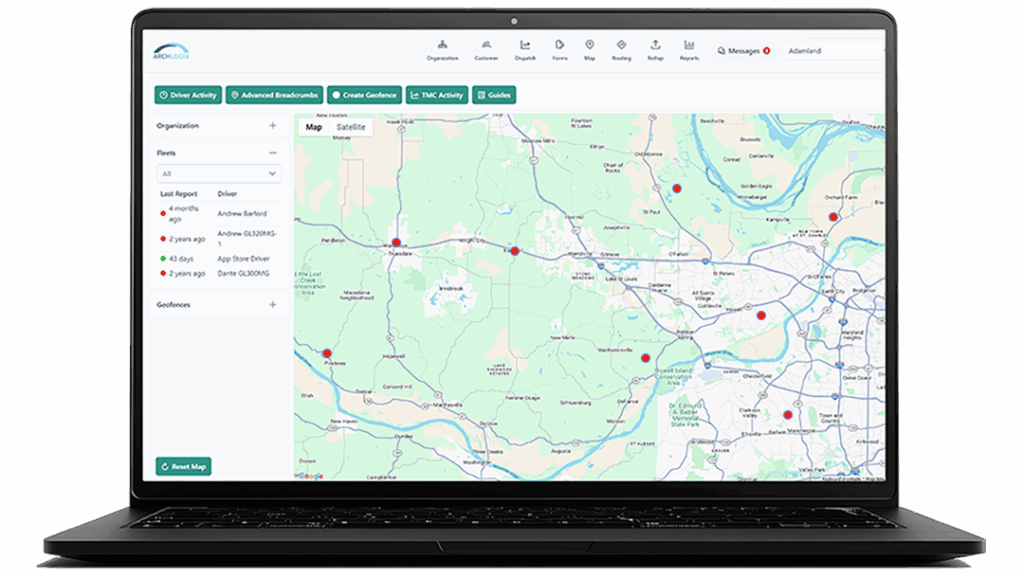Image resolution: width=1024 pixels, height=576 pixels.
Task: Click the Rollup upload icon
Action: 655,50
